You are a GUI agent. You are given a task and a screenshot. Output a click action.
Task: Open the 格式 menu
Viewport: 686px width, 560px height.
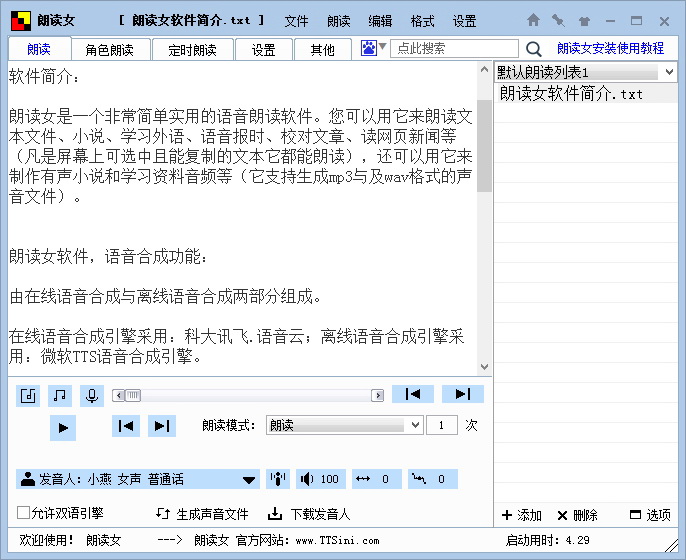click(x=422, y=21)
